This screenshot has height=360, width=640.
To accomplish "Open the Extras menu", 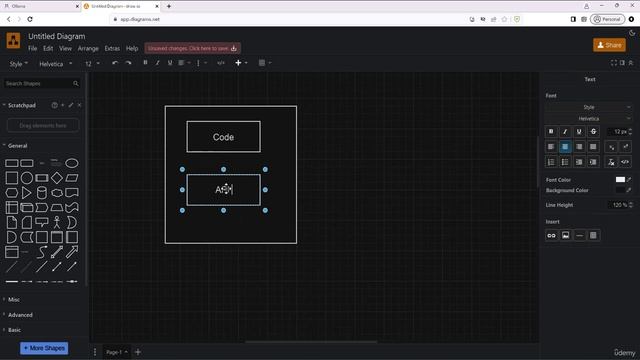I will point(112,49).
